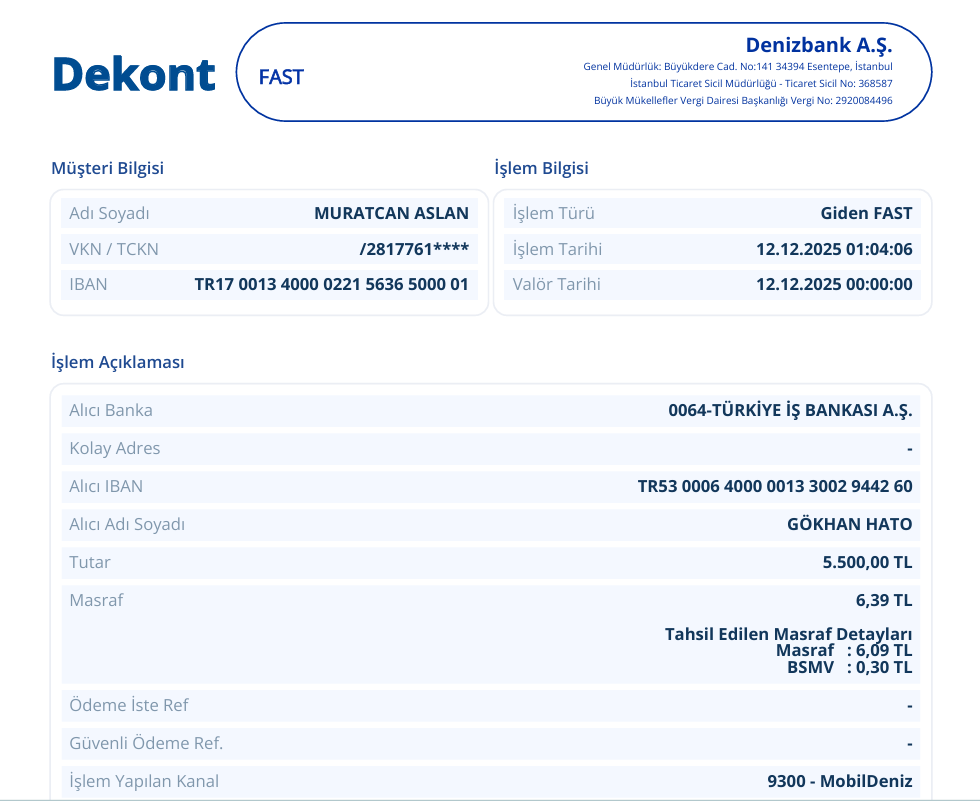The width and height of the screenshot is (980, 801).
Task: Click the Dekont title heading
Action: 134,74
